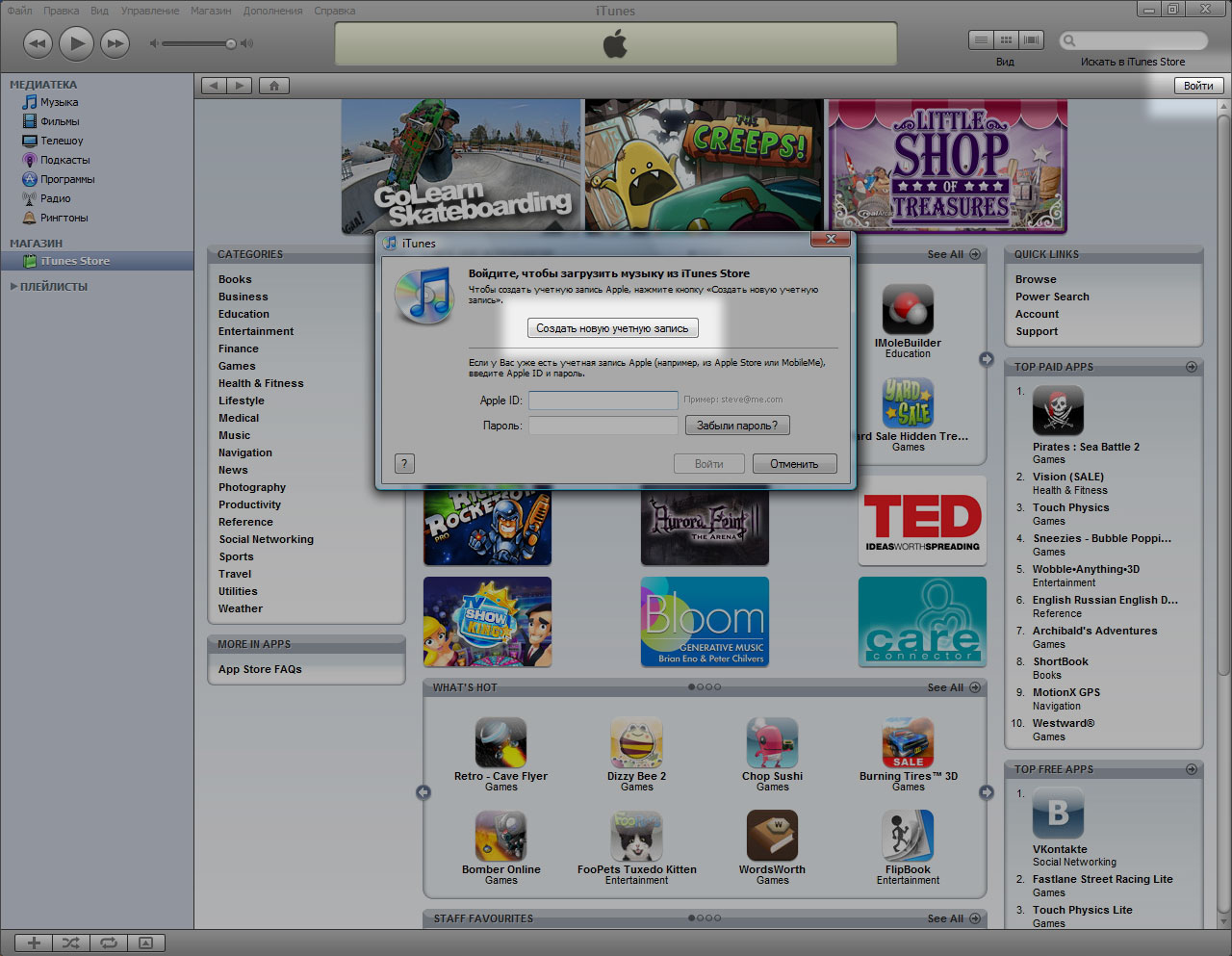Open the Правка menu
Screen dimensions: 1232x956
point(62,11)
